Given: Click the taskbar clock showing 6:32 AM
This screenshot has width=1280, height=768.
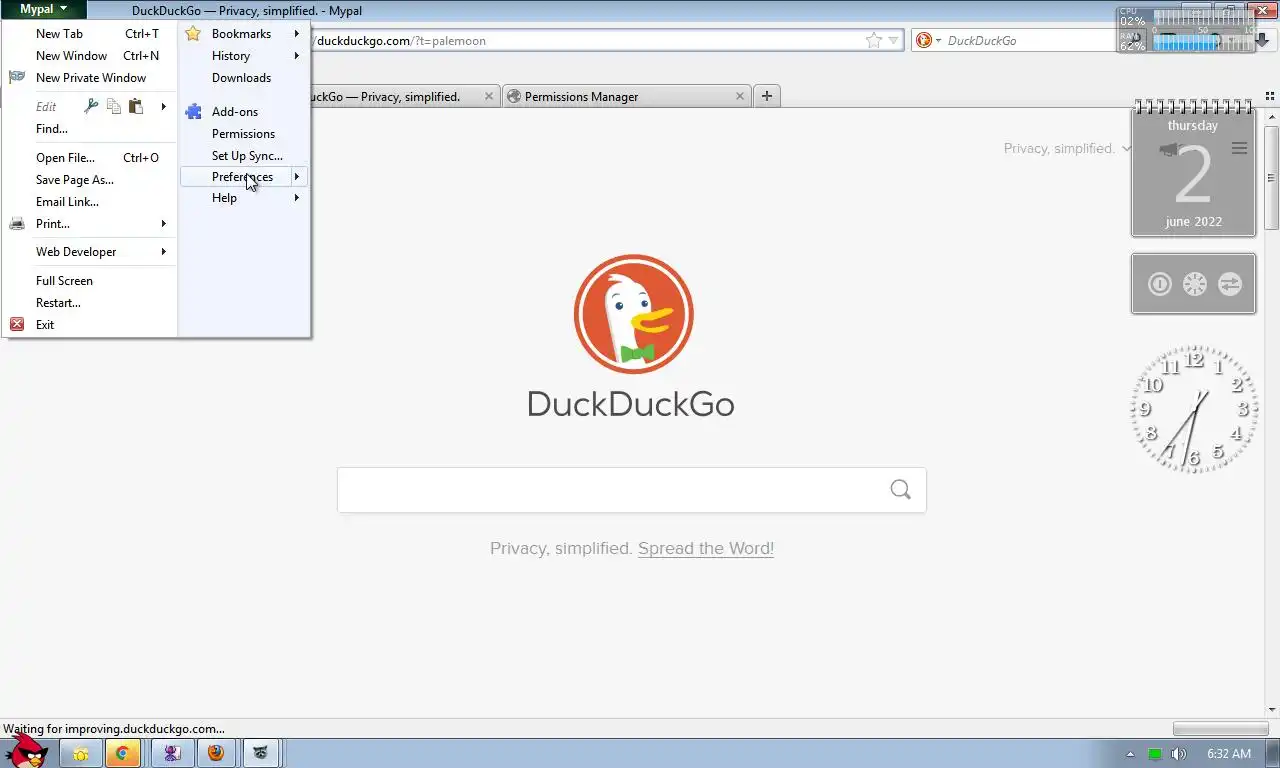Looking at the screenshot, I should tap(1228, 754).
